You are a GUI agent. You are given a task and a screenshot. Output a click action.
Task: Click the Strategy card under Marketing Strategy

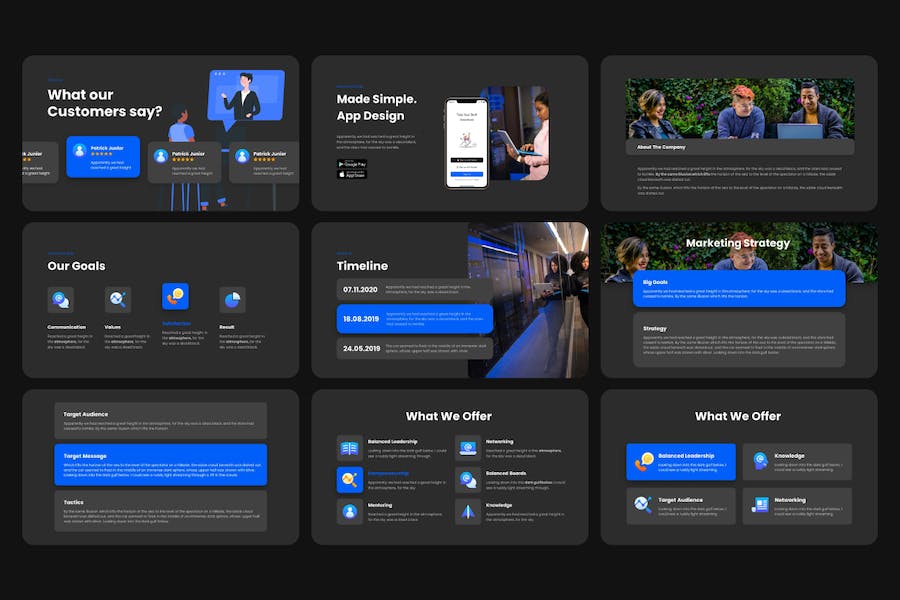click(x=738, y=340)
